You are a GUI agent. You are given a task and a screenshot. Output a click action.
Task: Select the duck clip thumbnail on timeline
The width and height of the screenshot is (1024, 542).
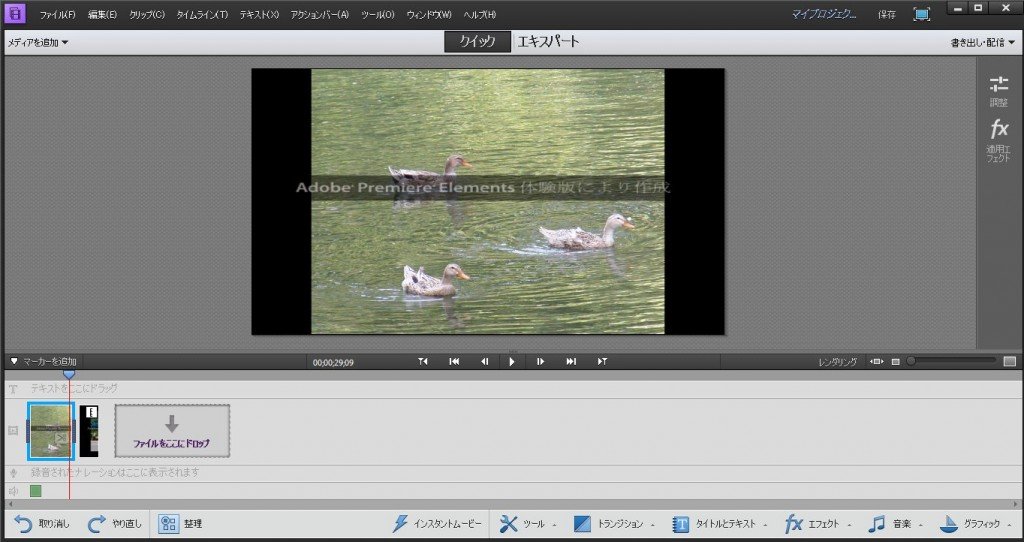point(51,431)
